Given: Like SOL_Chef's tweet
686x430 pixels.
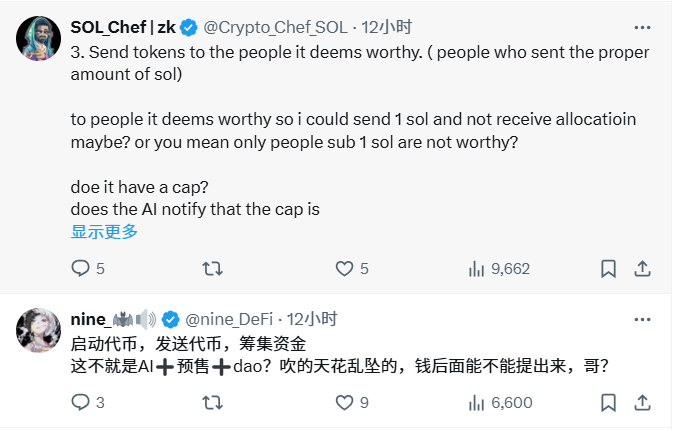Looking at the screenshot, I should tap(344, 268).
